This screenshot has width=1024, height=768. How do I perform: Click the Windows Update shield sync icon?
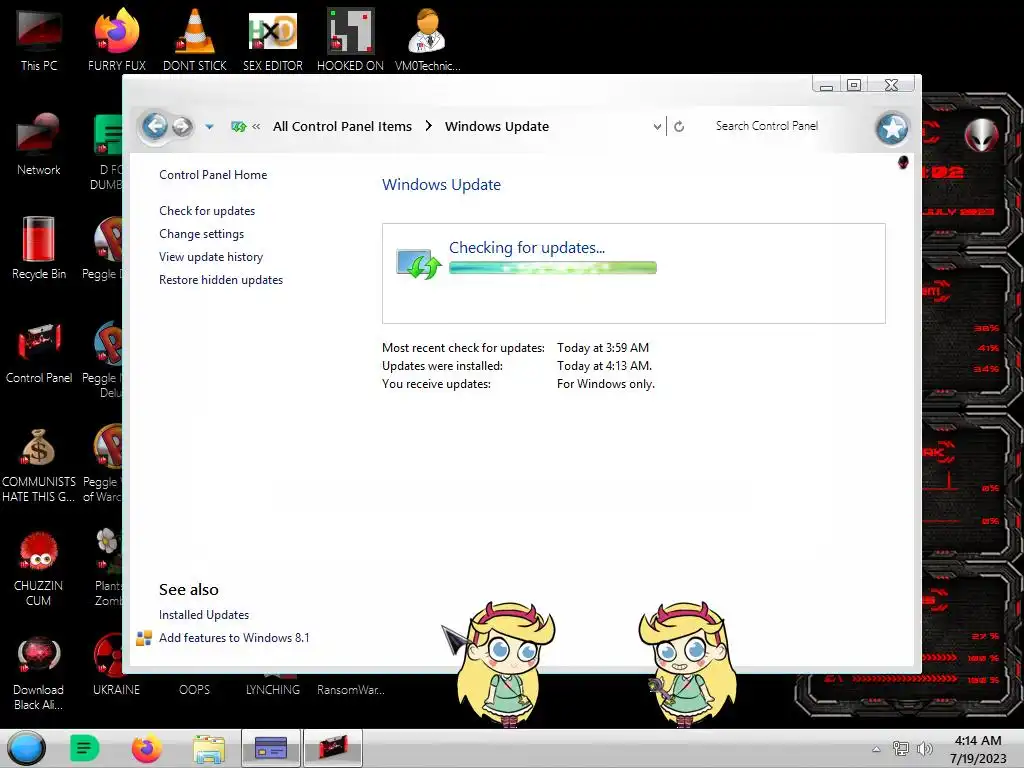(x=419, y=264)
